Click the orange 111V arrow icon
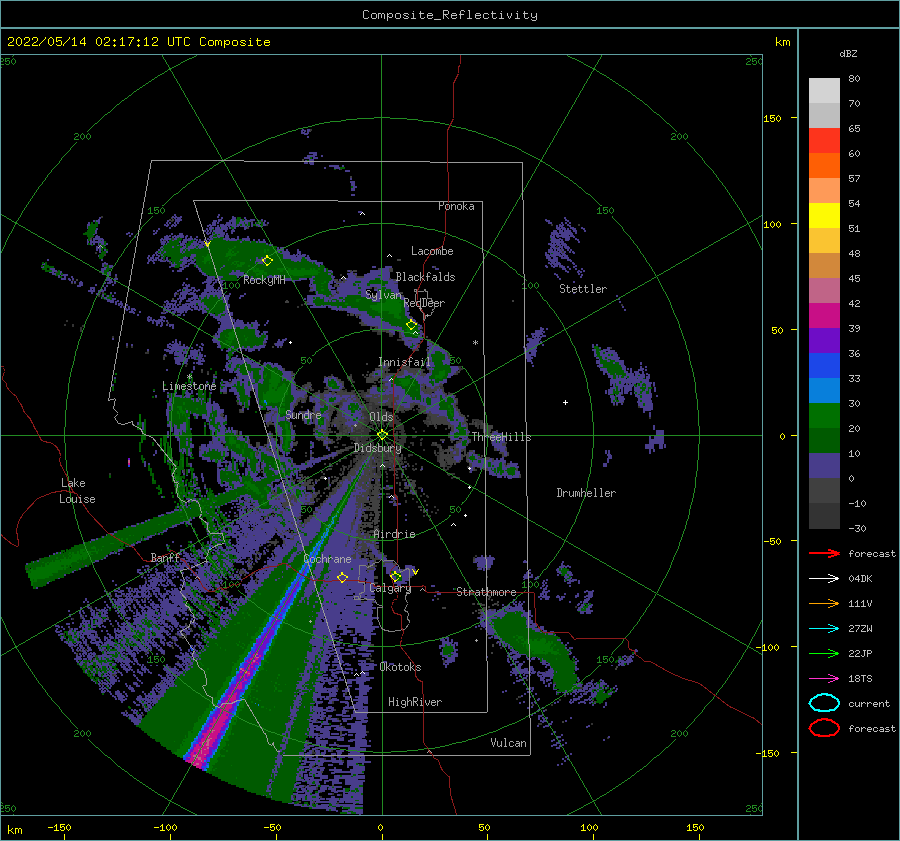This screenshot has height=841, width=900. tap(824, 603)
